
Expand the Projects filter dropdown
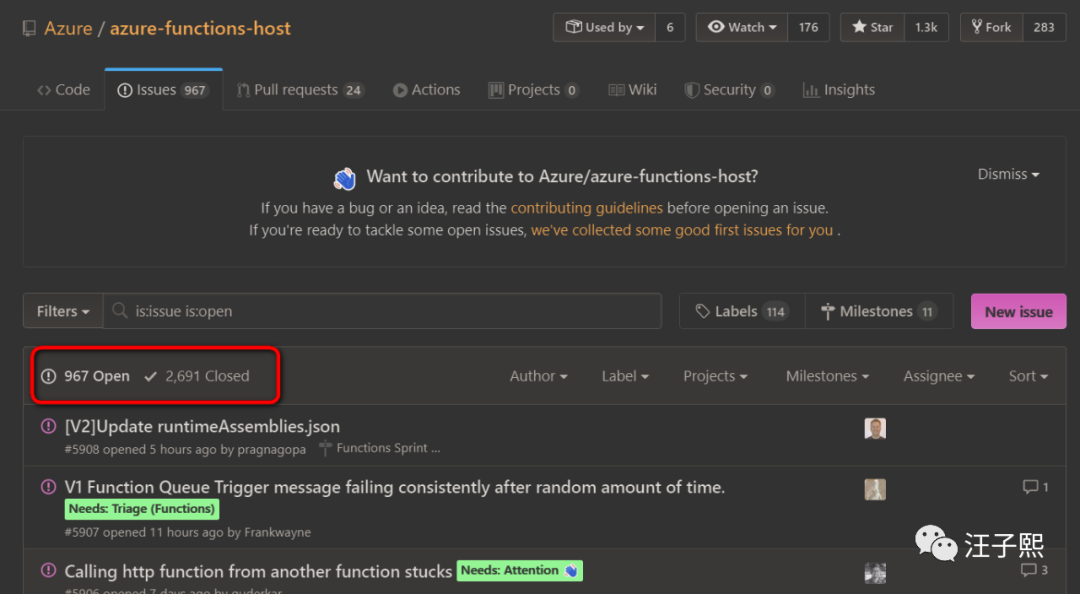tap(715, 376)
